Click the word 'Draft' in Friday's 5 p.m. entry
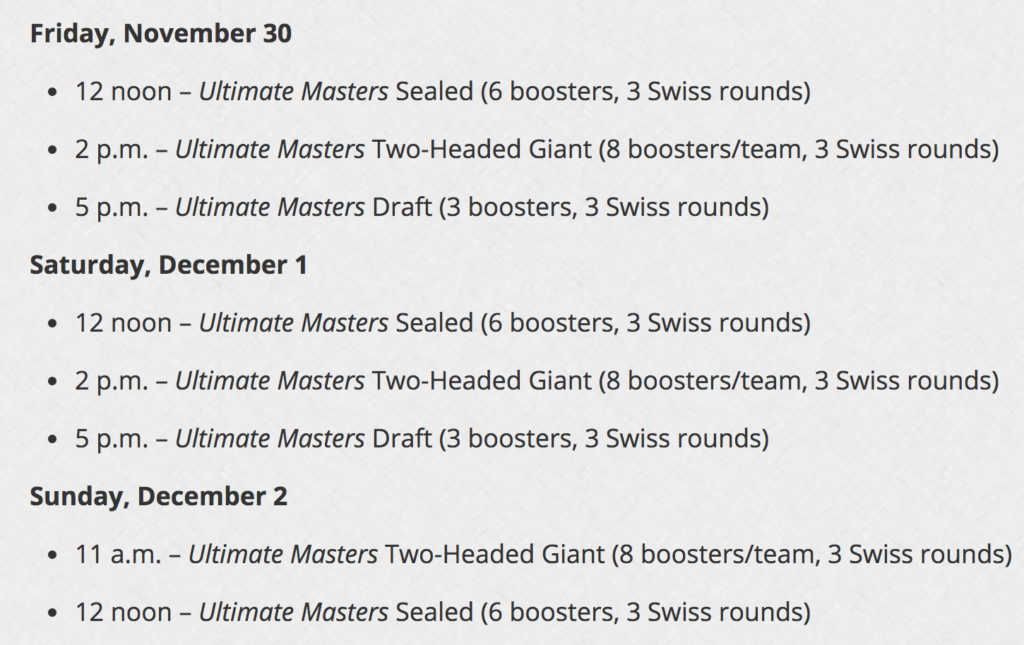Image resolution: width=1024 pixels, height=645 pixels. coord(402,207)
